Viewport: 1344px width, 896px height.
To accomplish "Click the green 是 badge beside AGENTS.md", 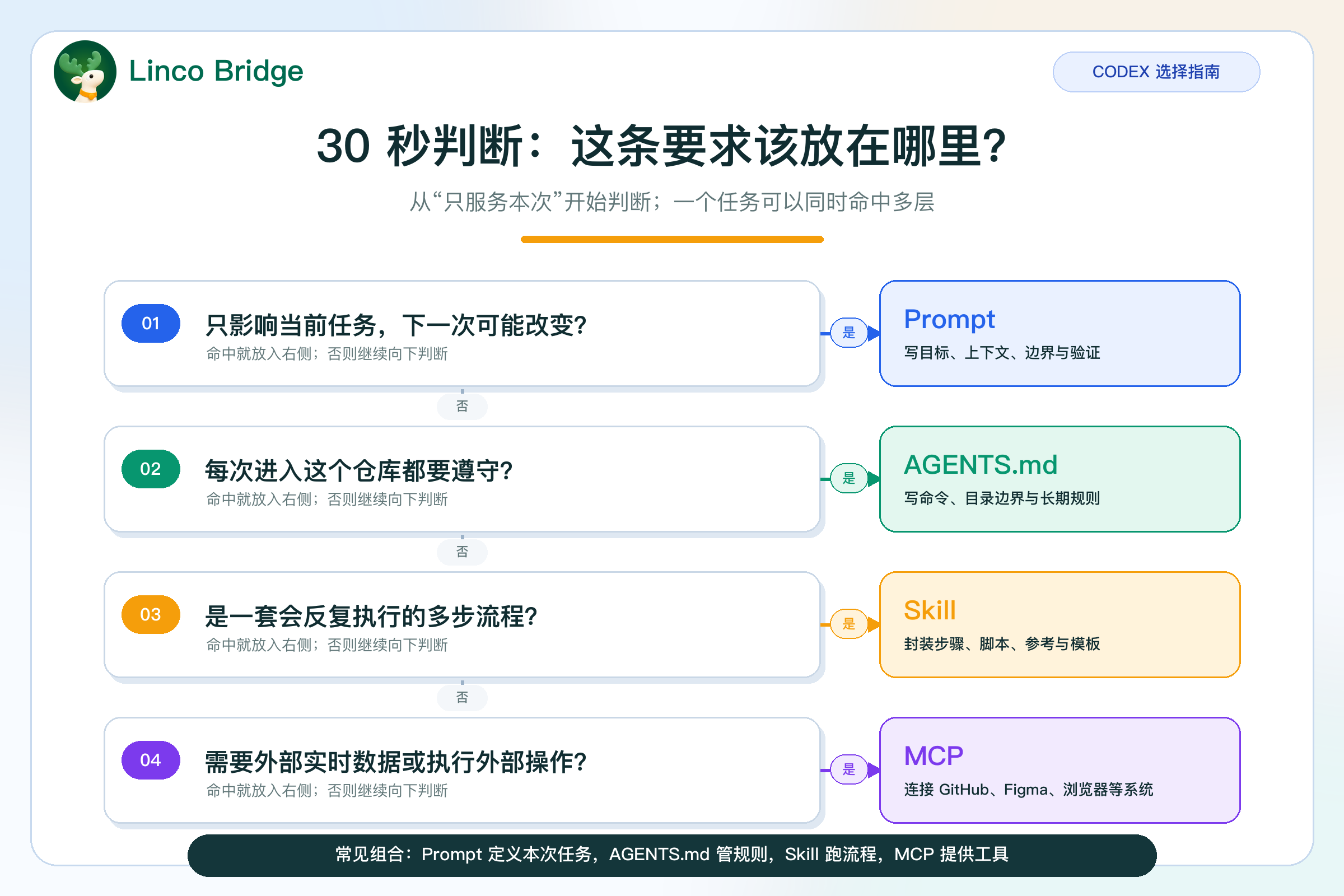I will pos(849,478).
